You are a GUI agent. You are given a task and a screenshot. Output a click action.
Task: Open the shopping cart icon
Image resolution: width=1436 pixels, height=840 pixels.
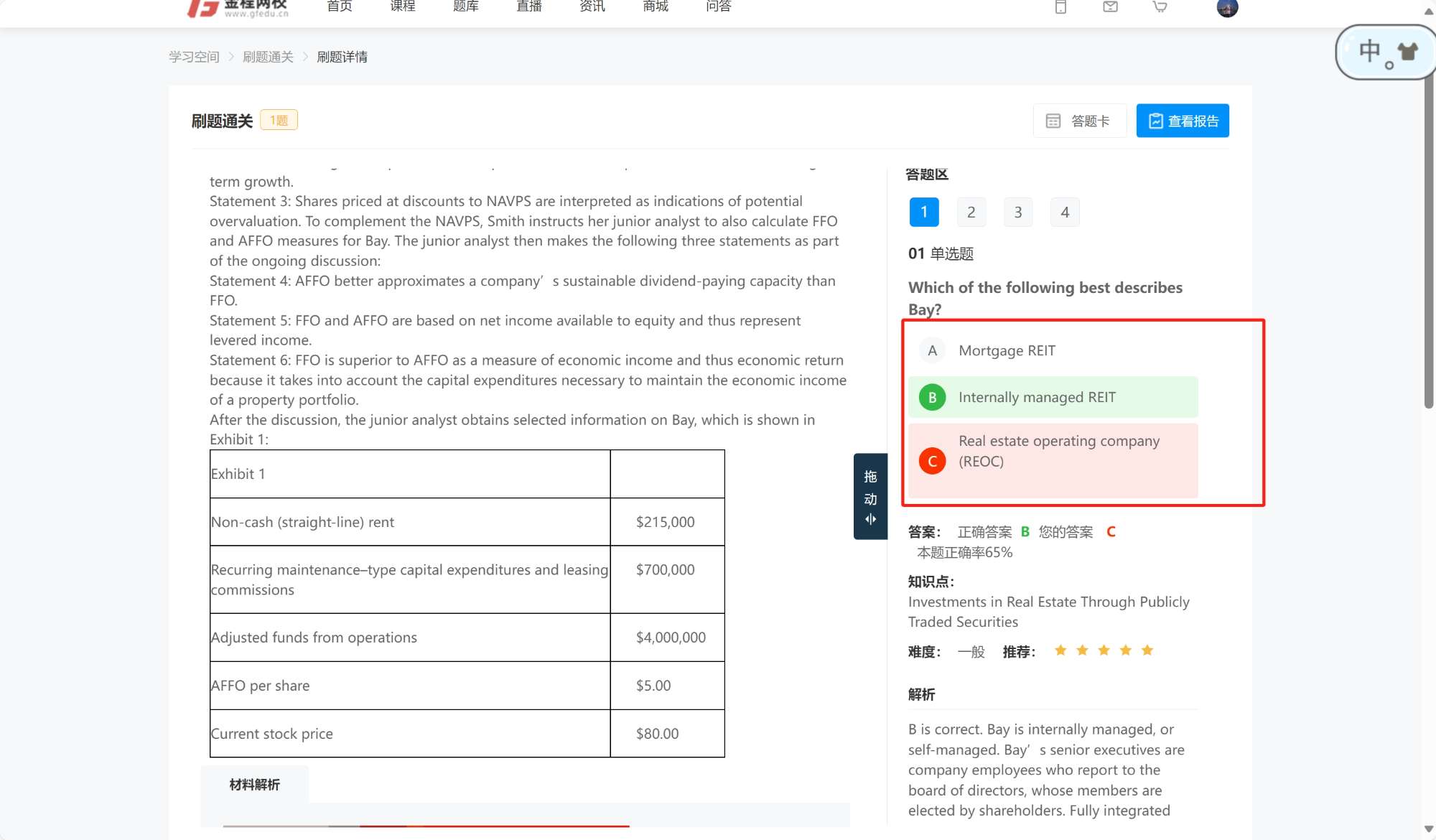point(1160,7)
